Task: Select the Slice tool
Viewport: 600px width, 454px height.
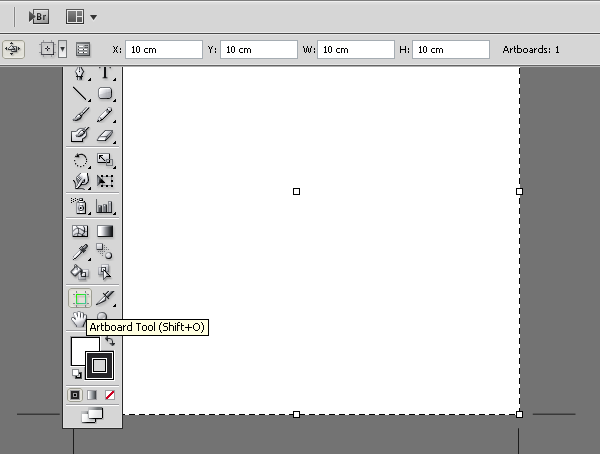Action: click(105, 298)
